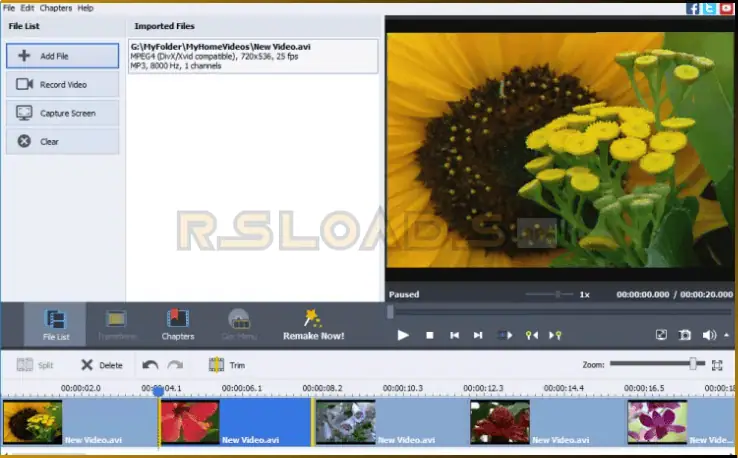The height and width of the screenshot is (458, 738).
Task: Fit the timeline with zoom-to-fit icon
Action: tap(717, 365)
